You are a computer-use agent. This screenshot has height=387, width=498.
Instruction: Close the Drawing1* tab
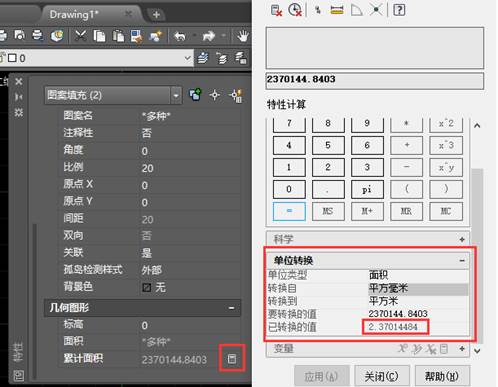pos(128,14)
